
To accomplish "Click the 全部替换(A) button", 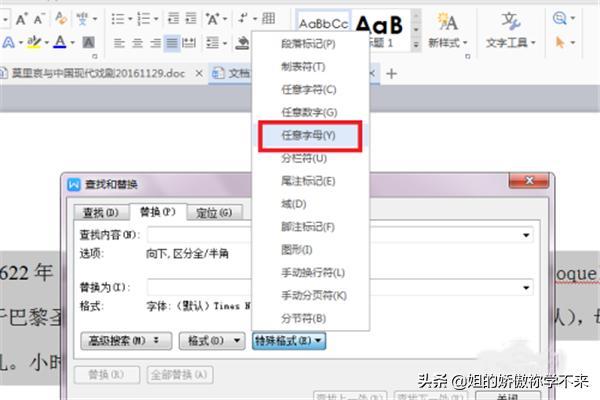I will pyautogui.click(x=180, y=375).
